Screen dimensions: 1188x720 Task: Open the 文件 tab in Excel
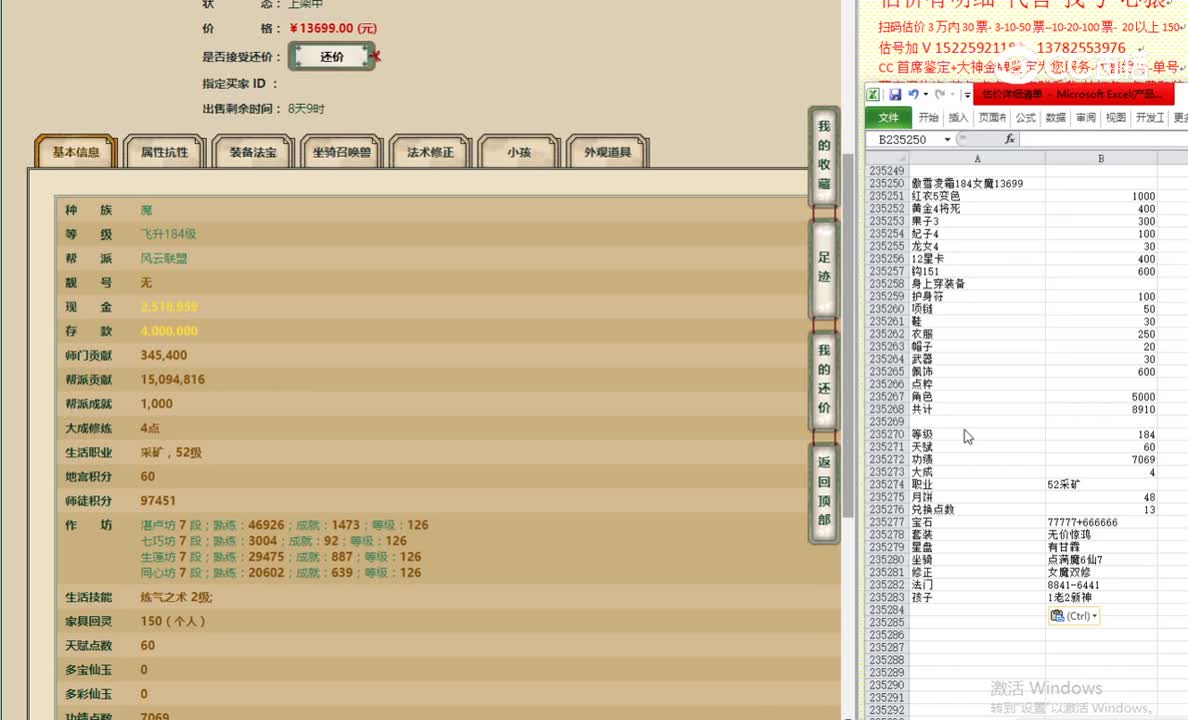888,117
